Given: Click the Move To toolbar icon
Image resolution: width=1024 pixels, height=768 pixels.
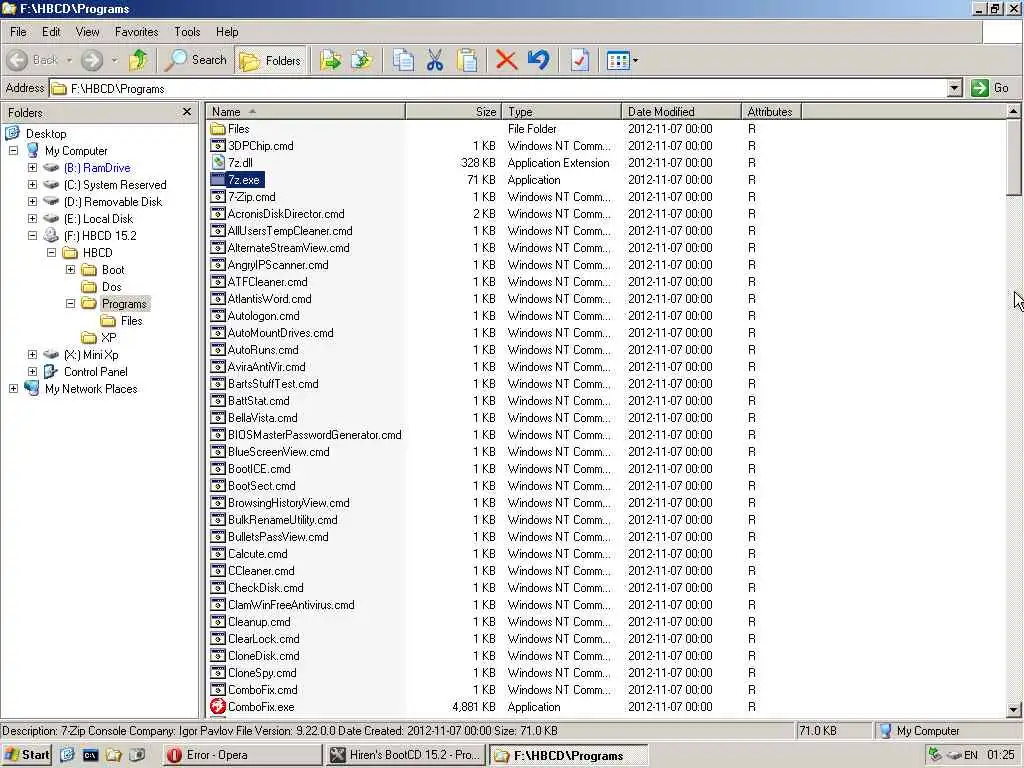Looking at the screenshot, I should [330, 60].
